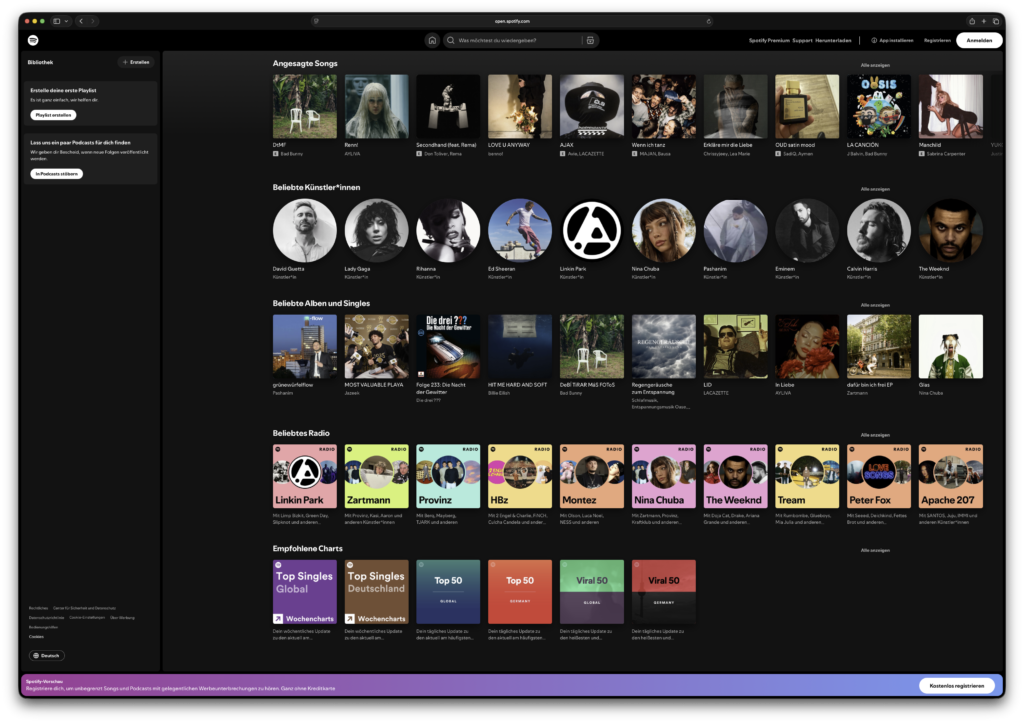Open MOST VALUABLE PLAYA album
Image resolution: width=1024 pixels, height=723 pixels.
[377, 347]
